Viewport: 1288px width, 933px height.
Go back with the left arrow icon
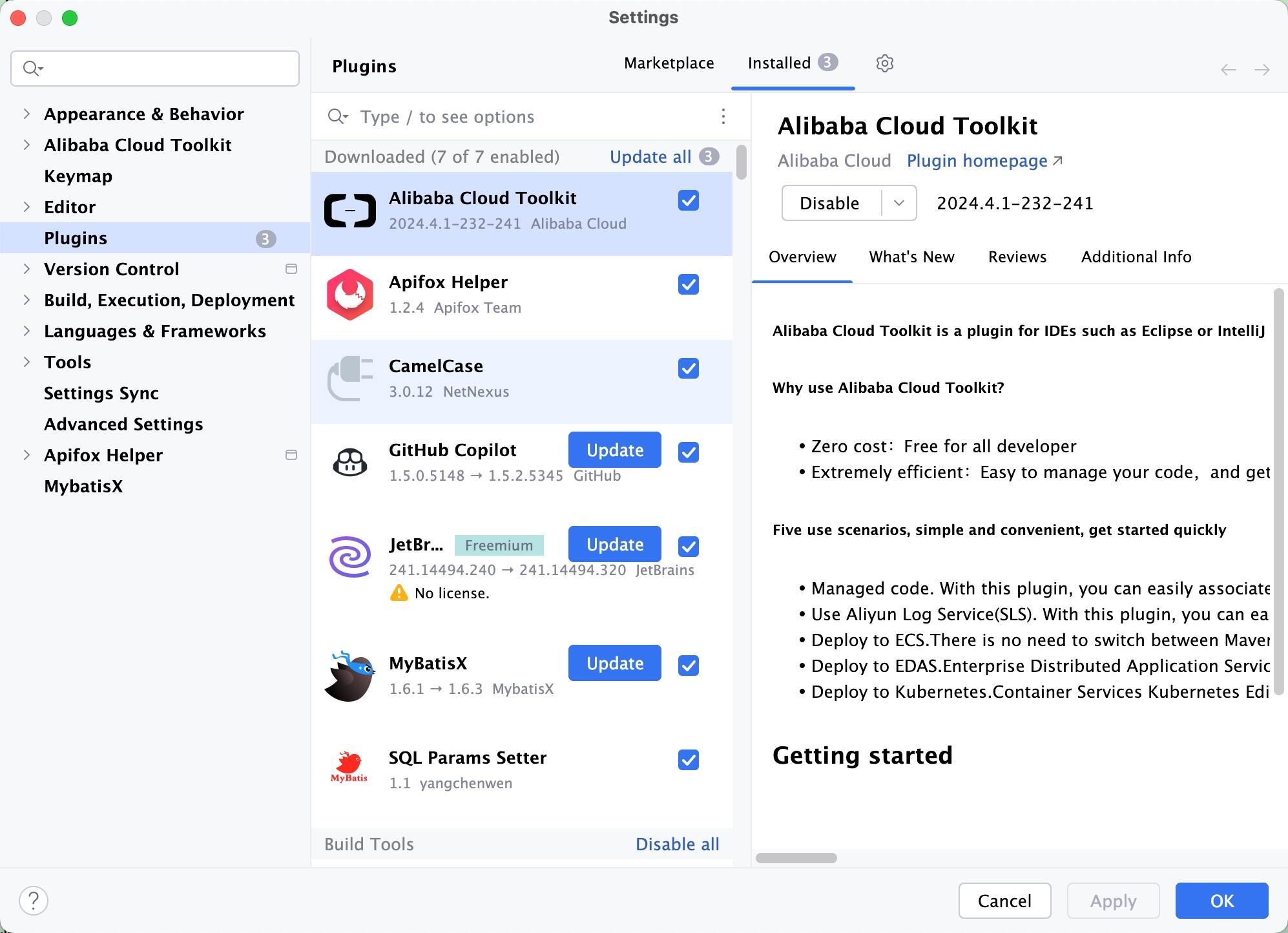(x=1228, y=70)
